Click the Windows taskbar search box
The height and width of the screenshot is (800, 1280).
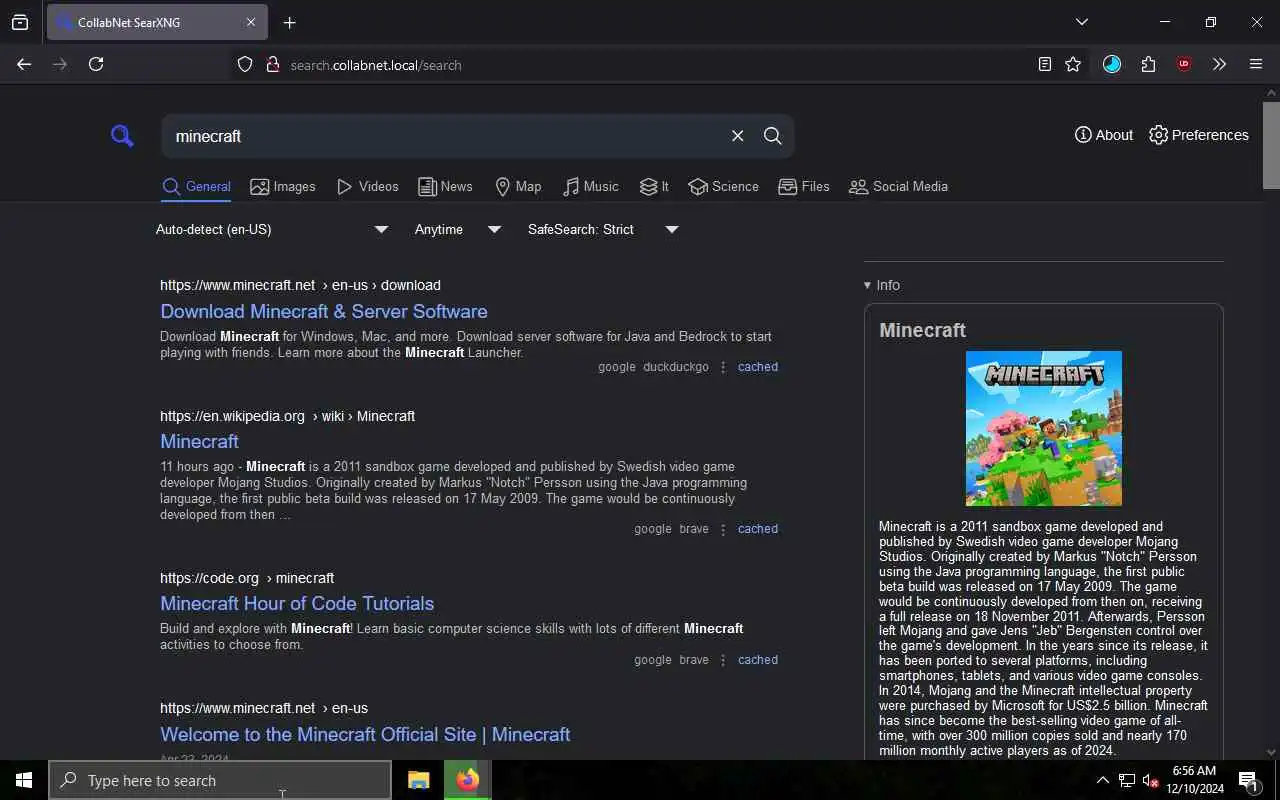click(x=220, y=780)
